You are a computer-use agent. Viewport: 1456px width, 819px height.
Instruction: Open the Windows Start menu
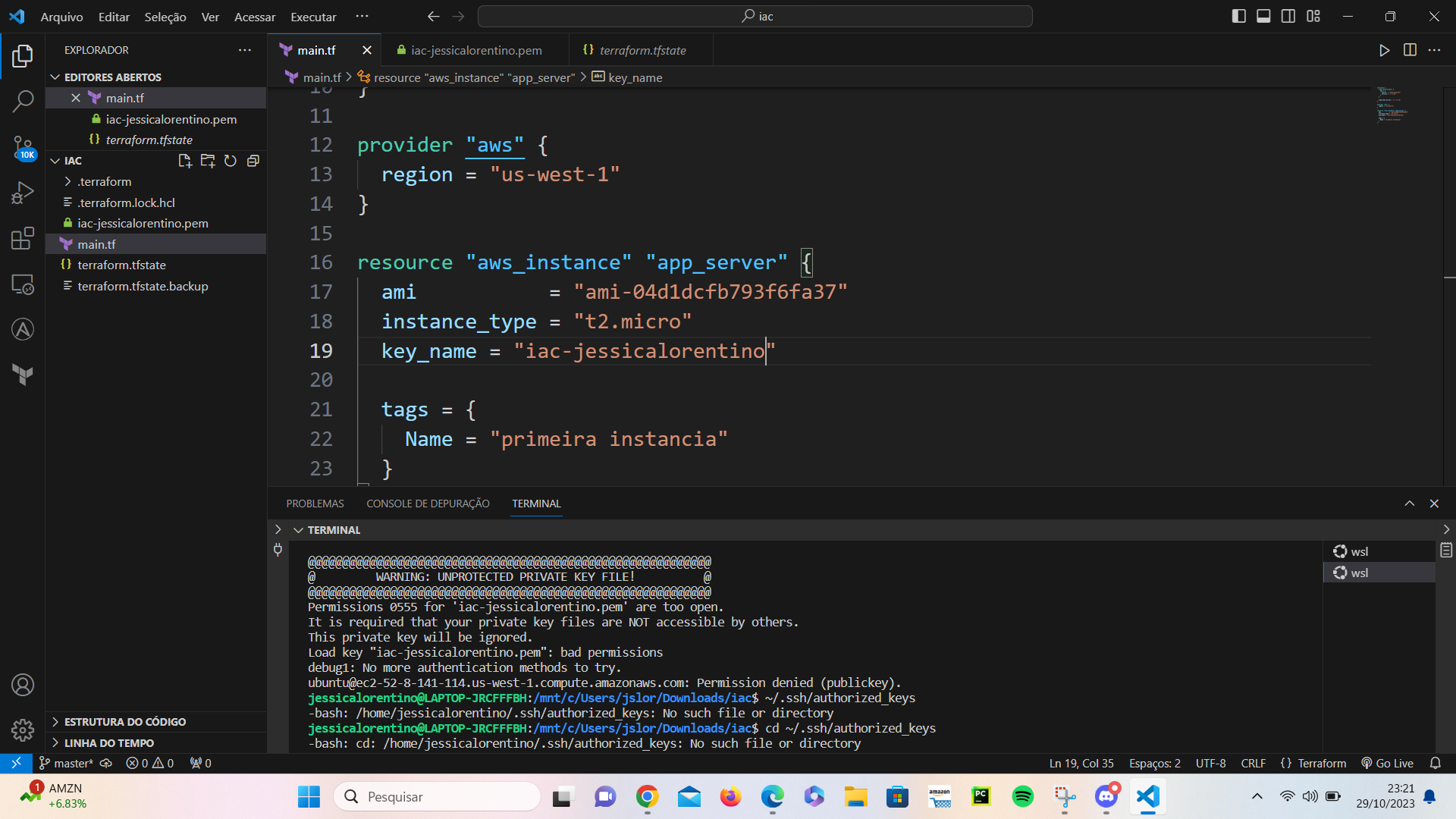pos(309,796)
